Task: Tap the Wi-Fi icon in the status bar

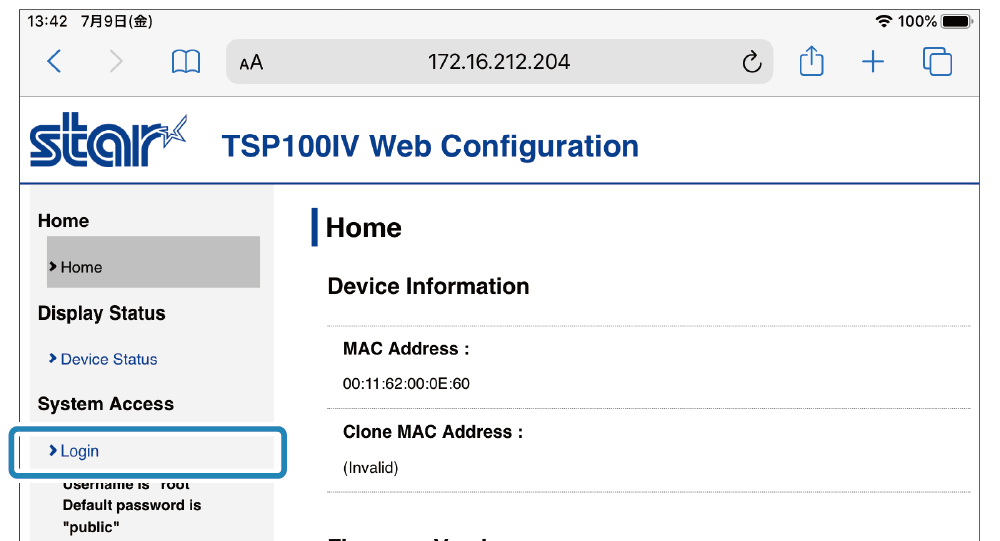Action: (883, 21)
